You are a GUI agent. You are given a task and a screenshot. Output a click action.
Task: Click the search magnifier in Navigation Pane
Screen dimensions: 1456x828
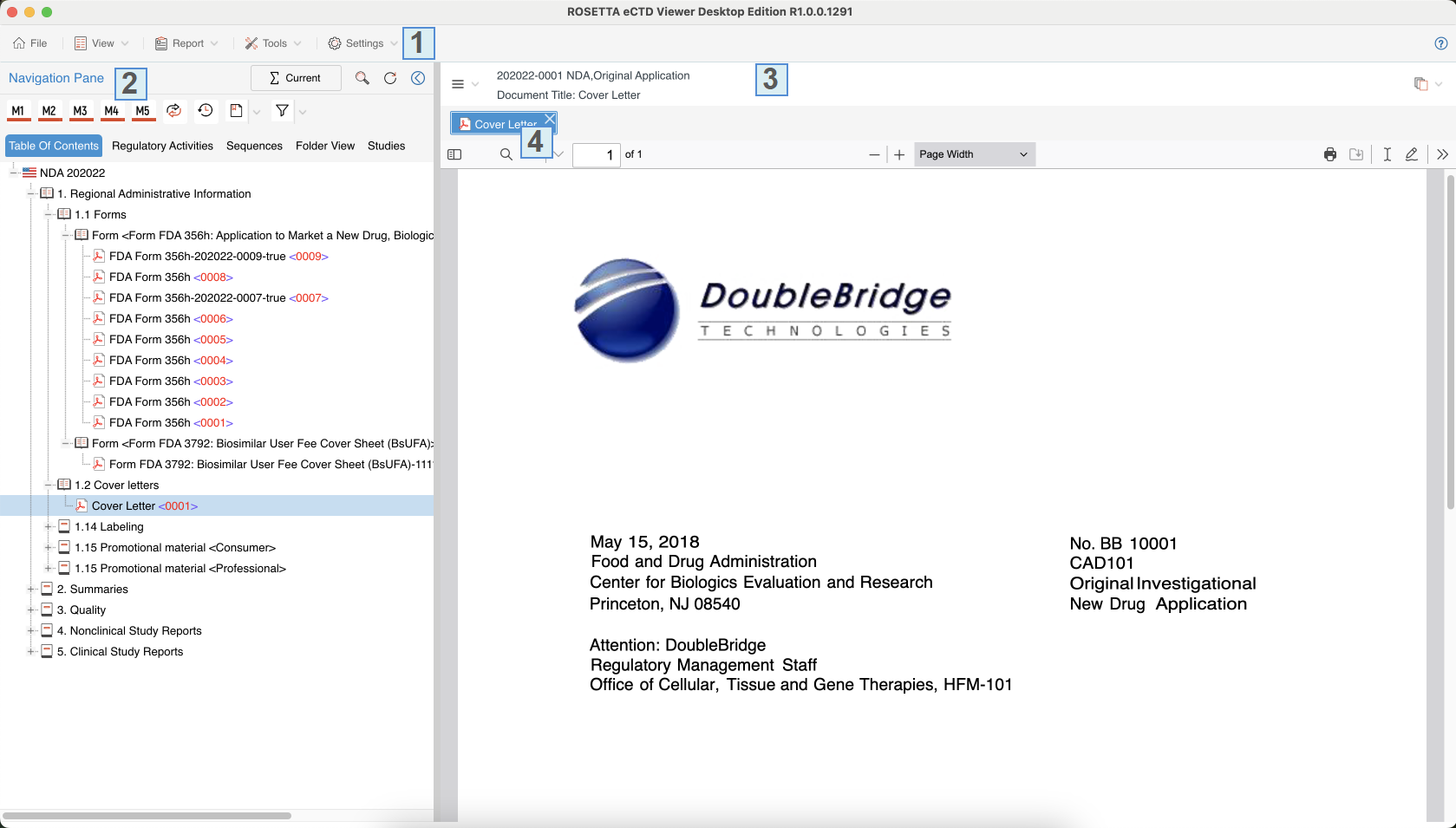(x=362, y=78)
